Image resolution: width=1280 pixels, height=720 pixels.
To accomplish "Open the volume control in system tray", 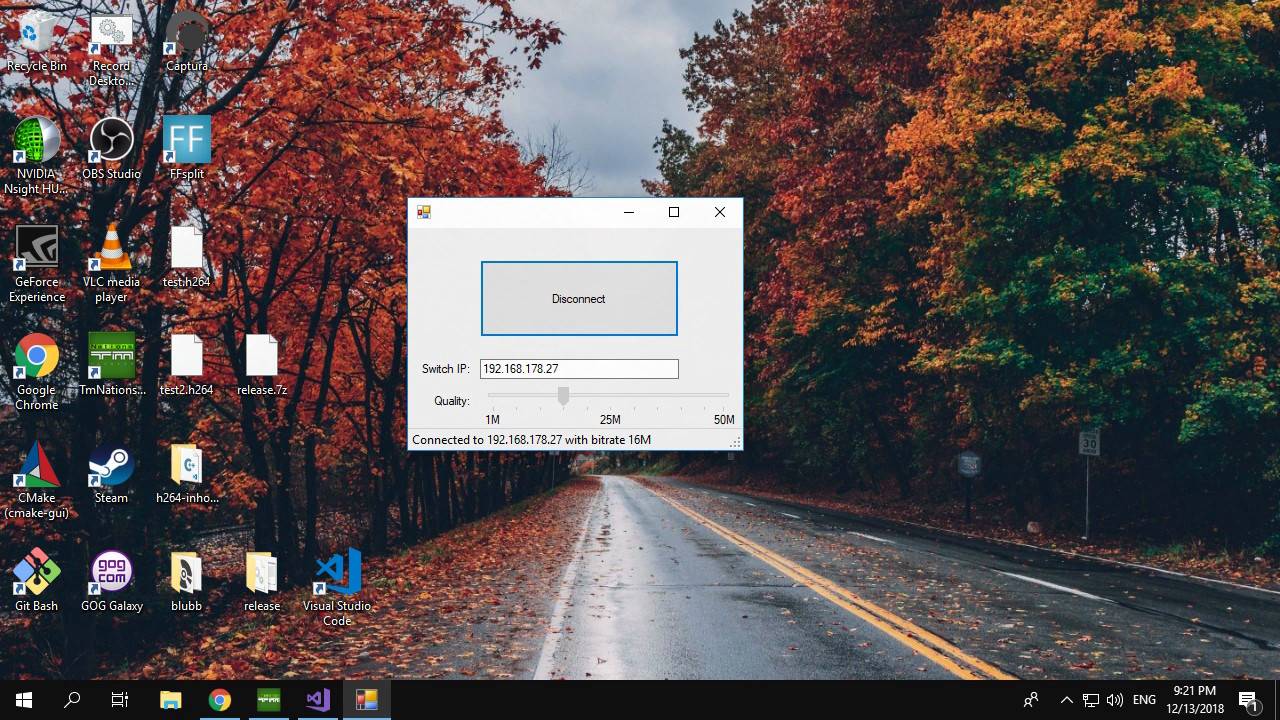I will tap(1115, 700).
